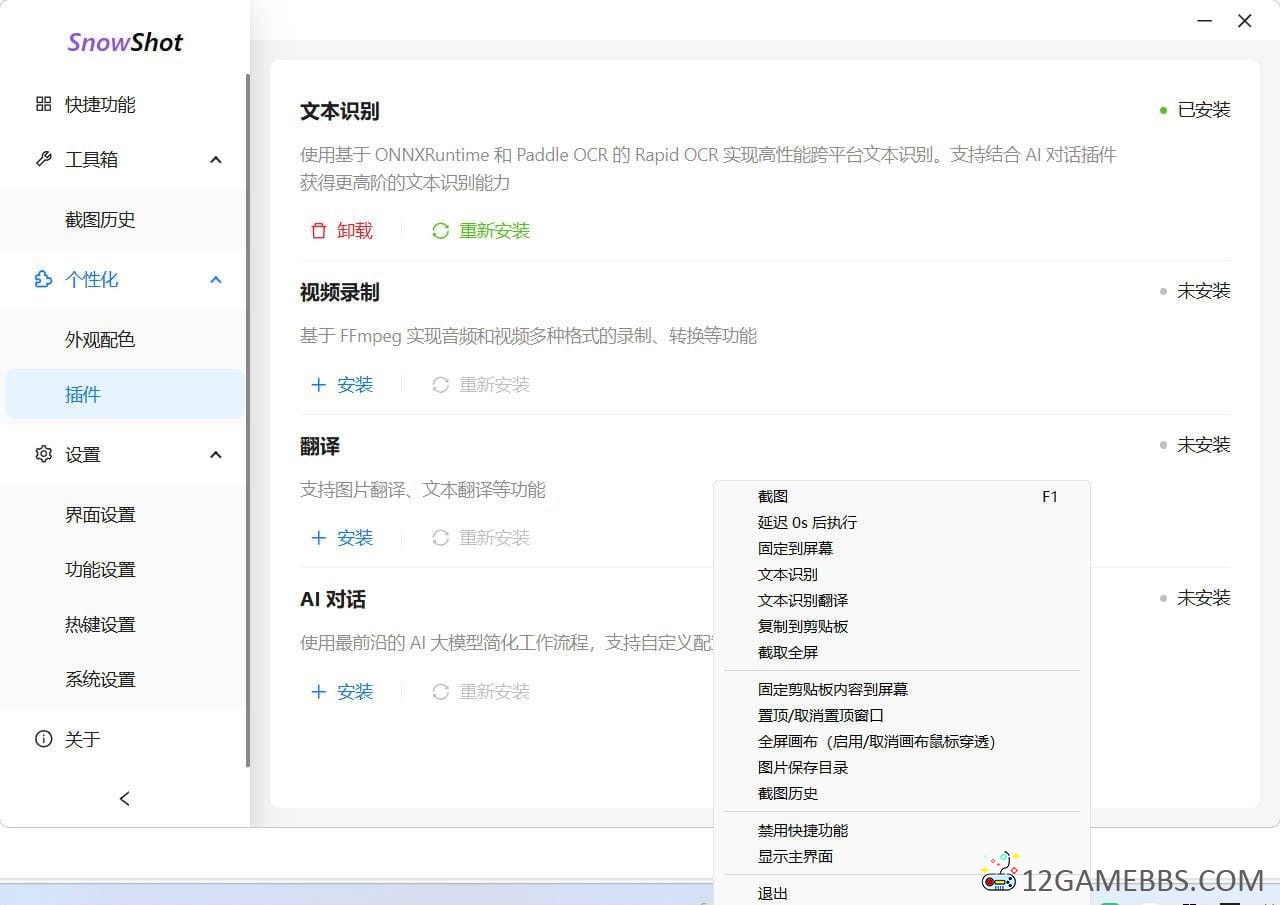Viewport: 1280px width, 905px height.
Task: Click the green 重新安装 refresh icon
Action: [x=440, y=231]
